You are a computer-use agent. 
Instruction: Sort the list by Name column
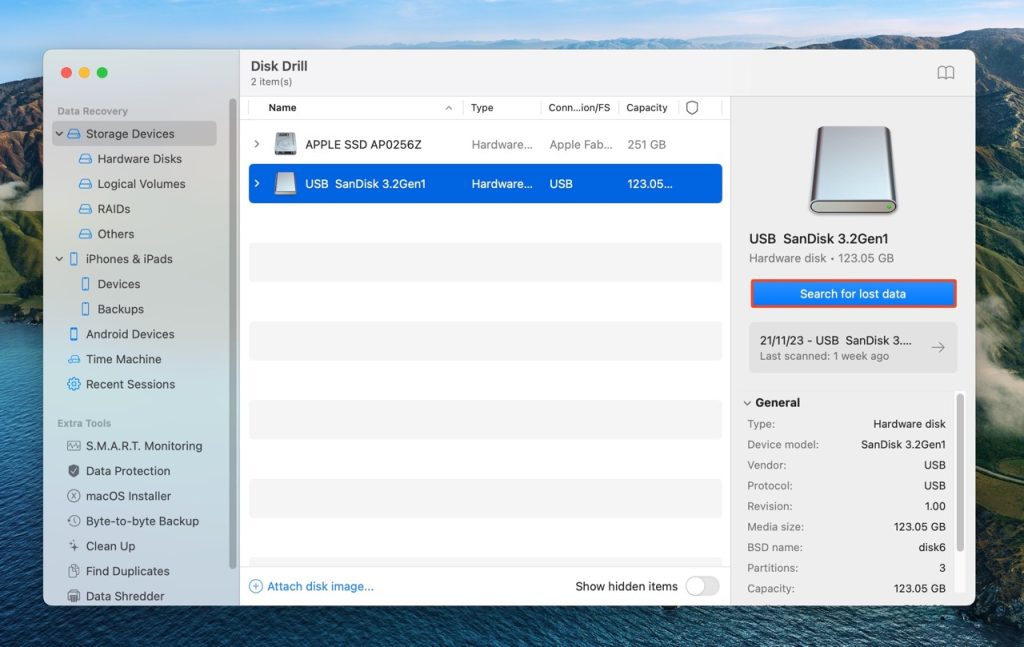click(x=281, y=107)
